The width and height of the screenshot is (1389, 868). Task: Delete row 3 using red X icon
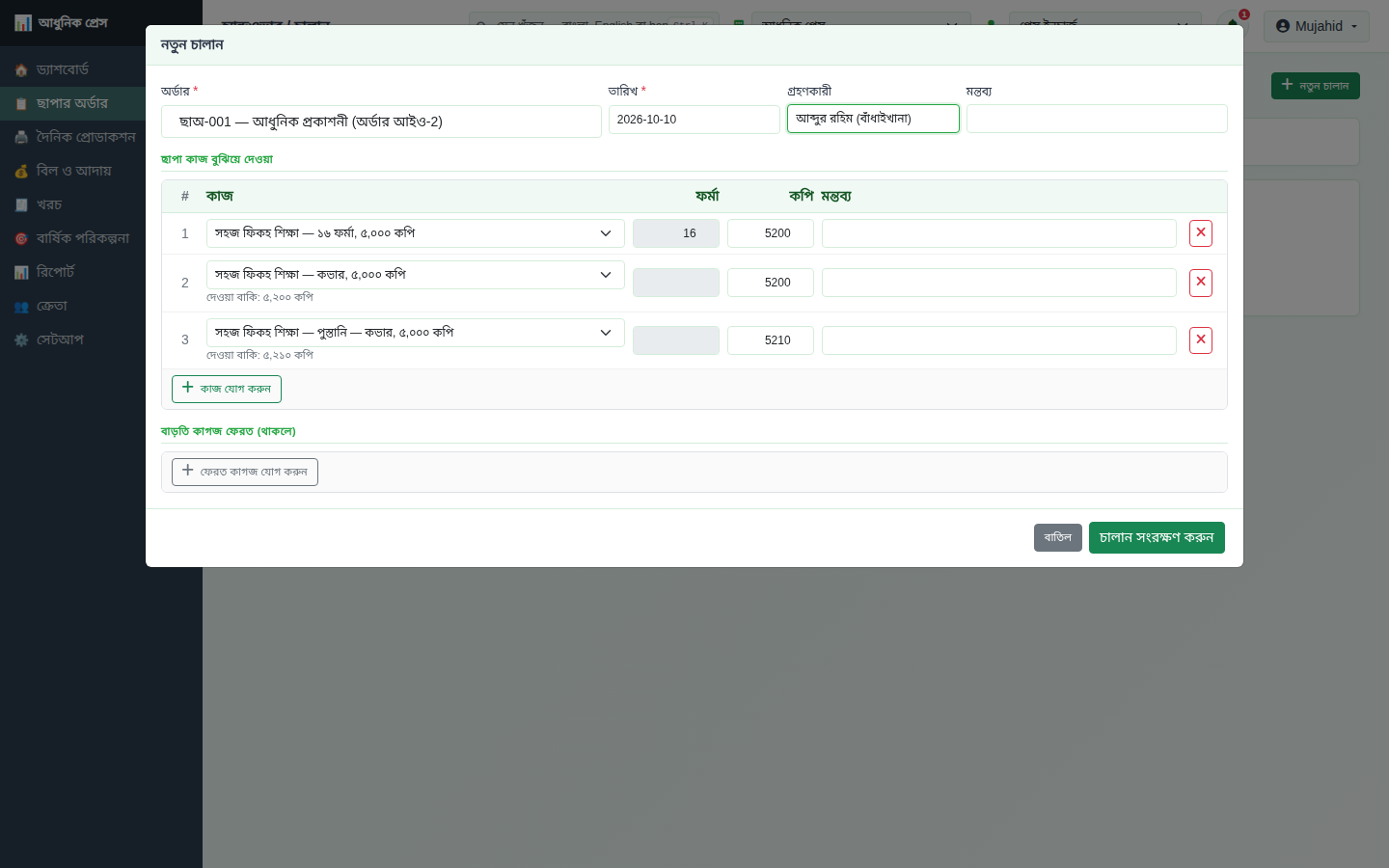click(1201, 340)
